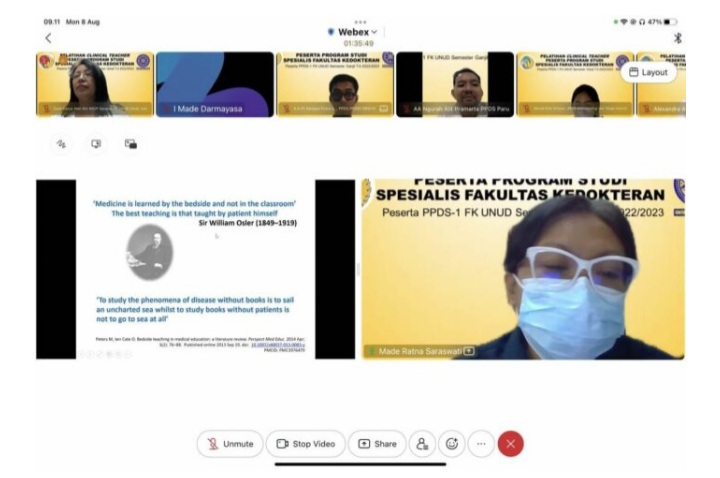The image size is (720, 478).
Task: Unmute the microphone
Action: pos(230,444)
